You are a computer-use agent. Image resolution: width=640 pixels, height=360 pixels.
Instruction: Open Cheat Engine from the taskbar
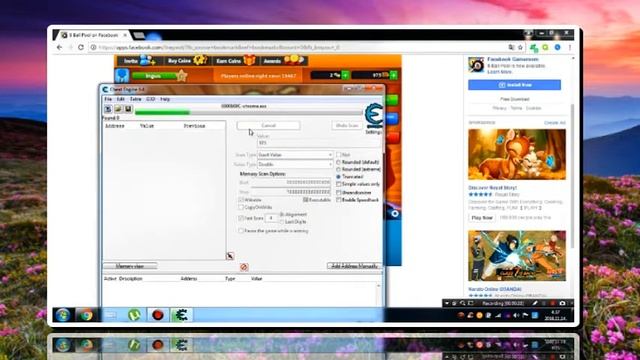tap(181, 315)
